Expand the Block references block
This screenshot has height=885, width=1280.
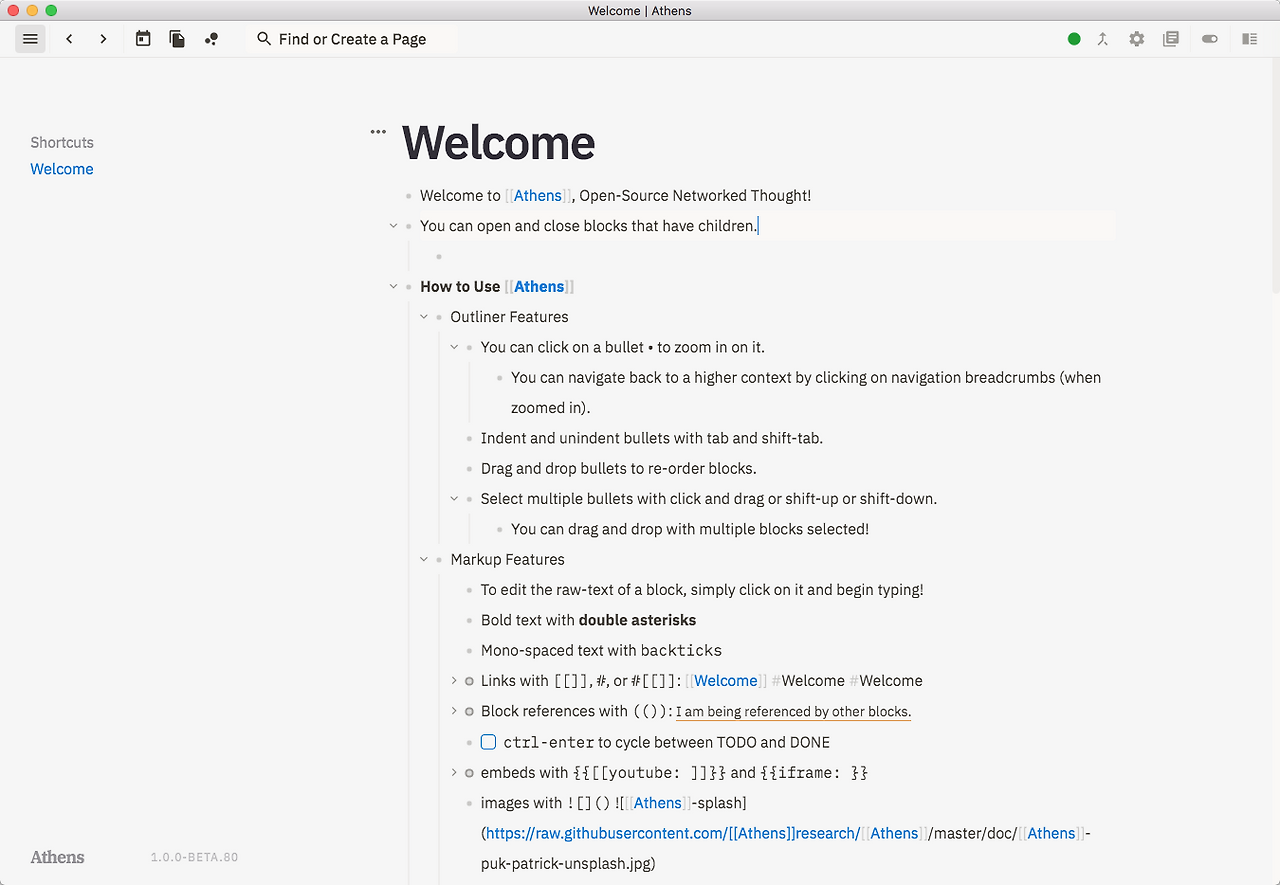[x=454, y=711]
